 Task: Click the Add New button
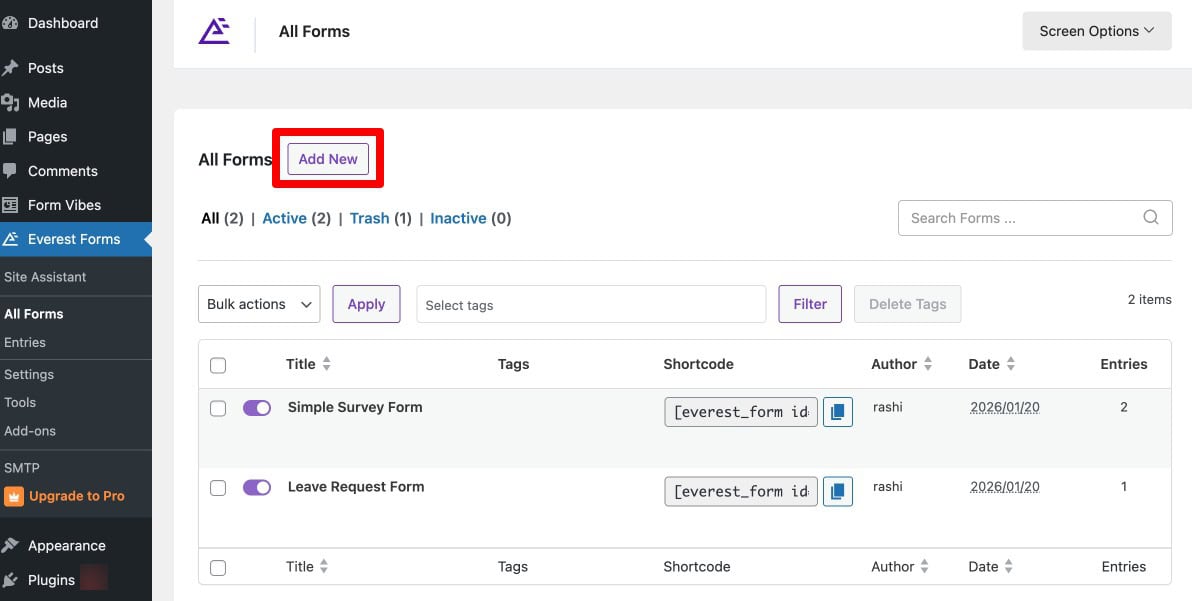pyautogui.click(x=328, y=159)
